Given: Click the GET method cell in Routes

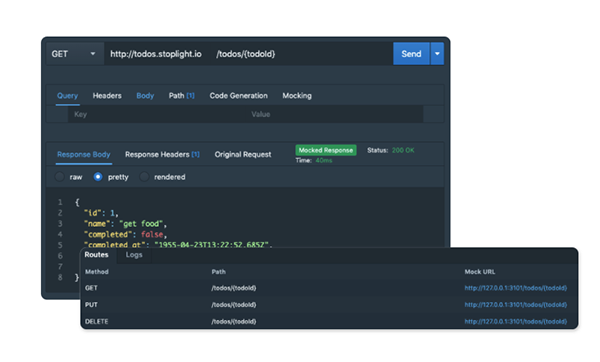Looking at the screenshot, I should click(91, 288).
